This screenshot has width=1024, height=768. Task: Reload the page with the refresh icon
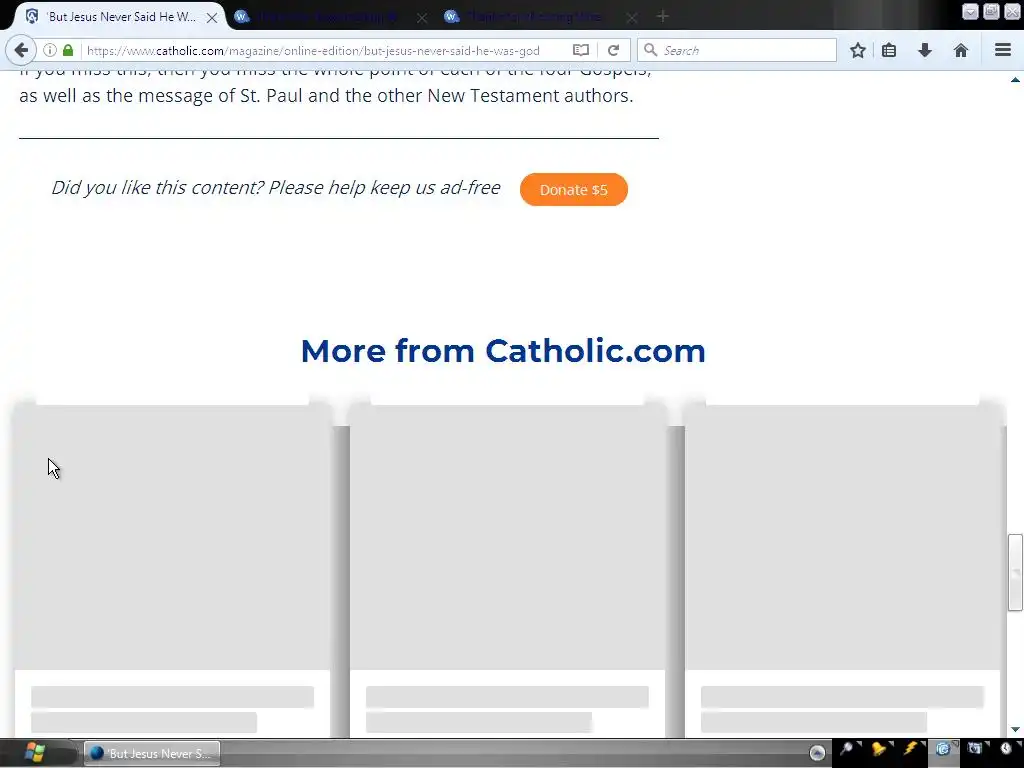pyautogui.click(x=613, y=50)
